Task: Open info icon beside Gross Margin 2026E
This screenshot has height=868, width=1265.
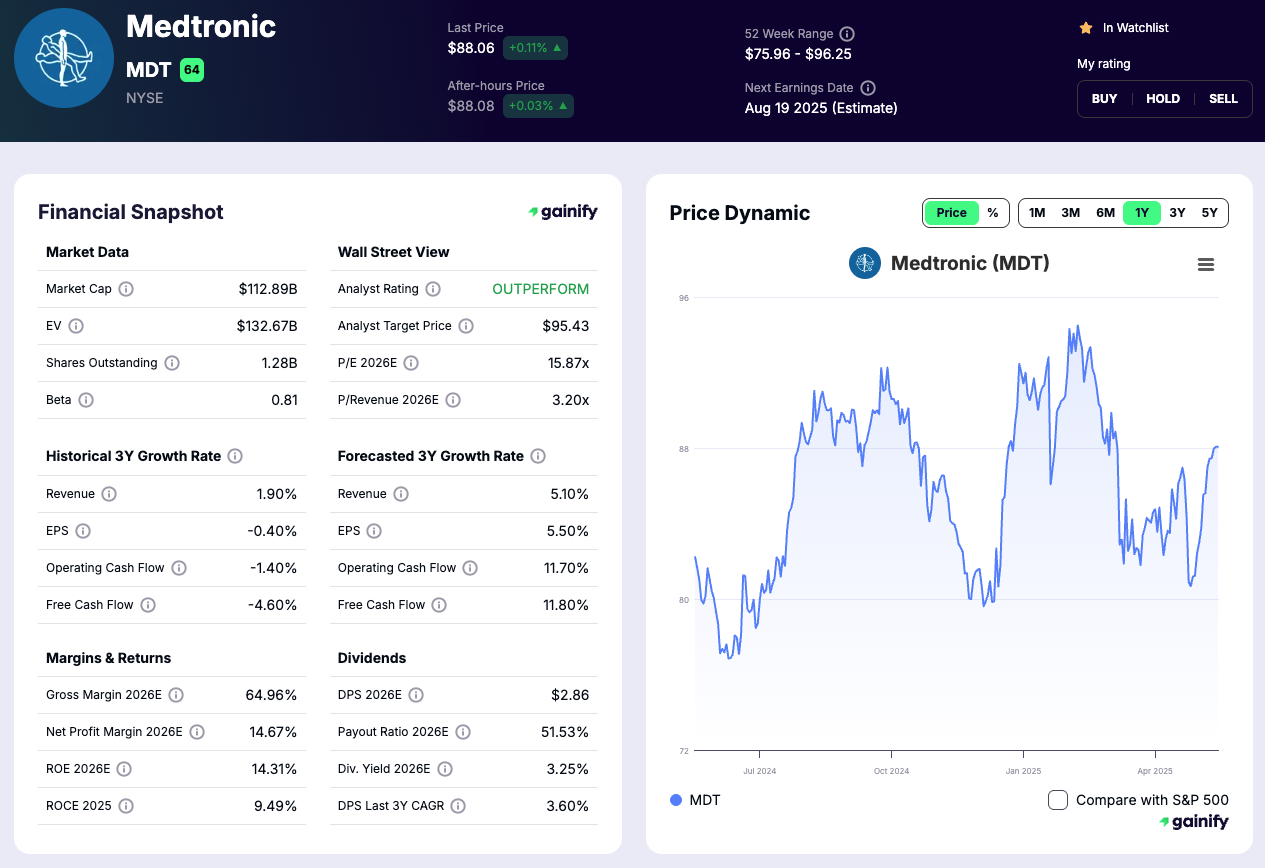Action: tap(176, 695)
